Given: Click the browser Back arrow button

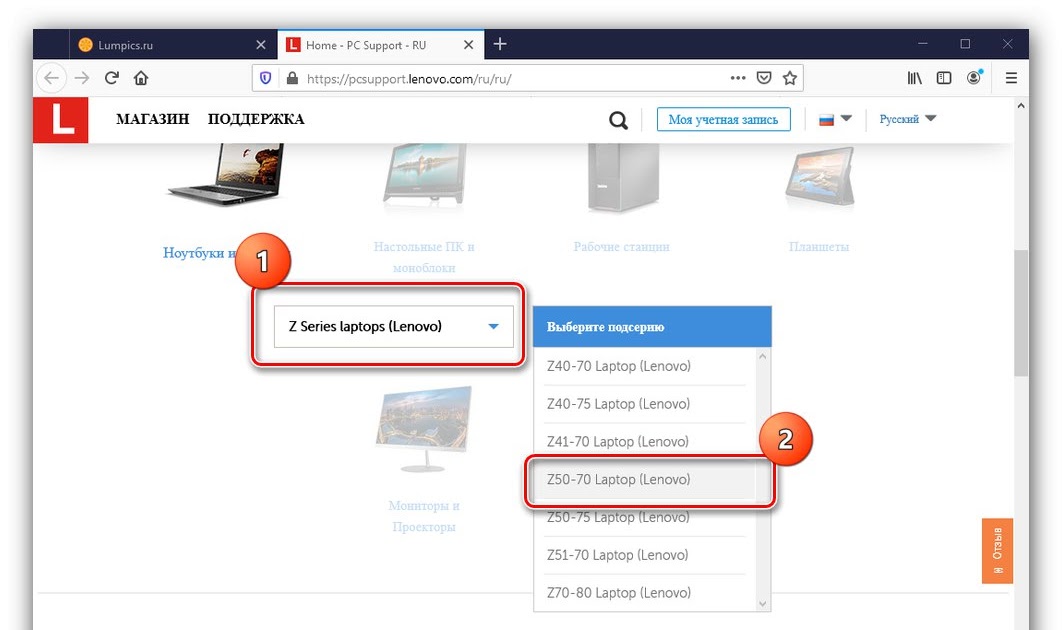Looking at the screenshot, I should pos(51,78).
